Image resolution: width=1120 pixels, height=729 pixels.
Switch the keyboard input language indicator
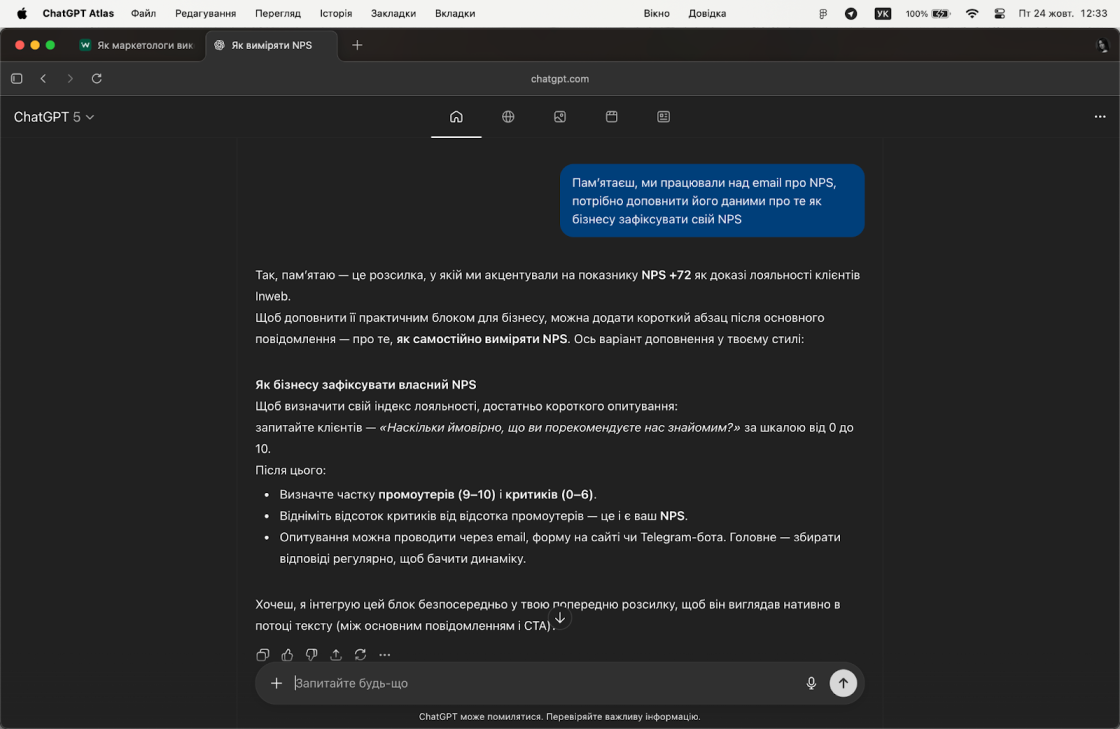tap(882, 14)
